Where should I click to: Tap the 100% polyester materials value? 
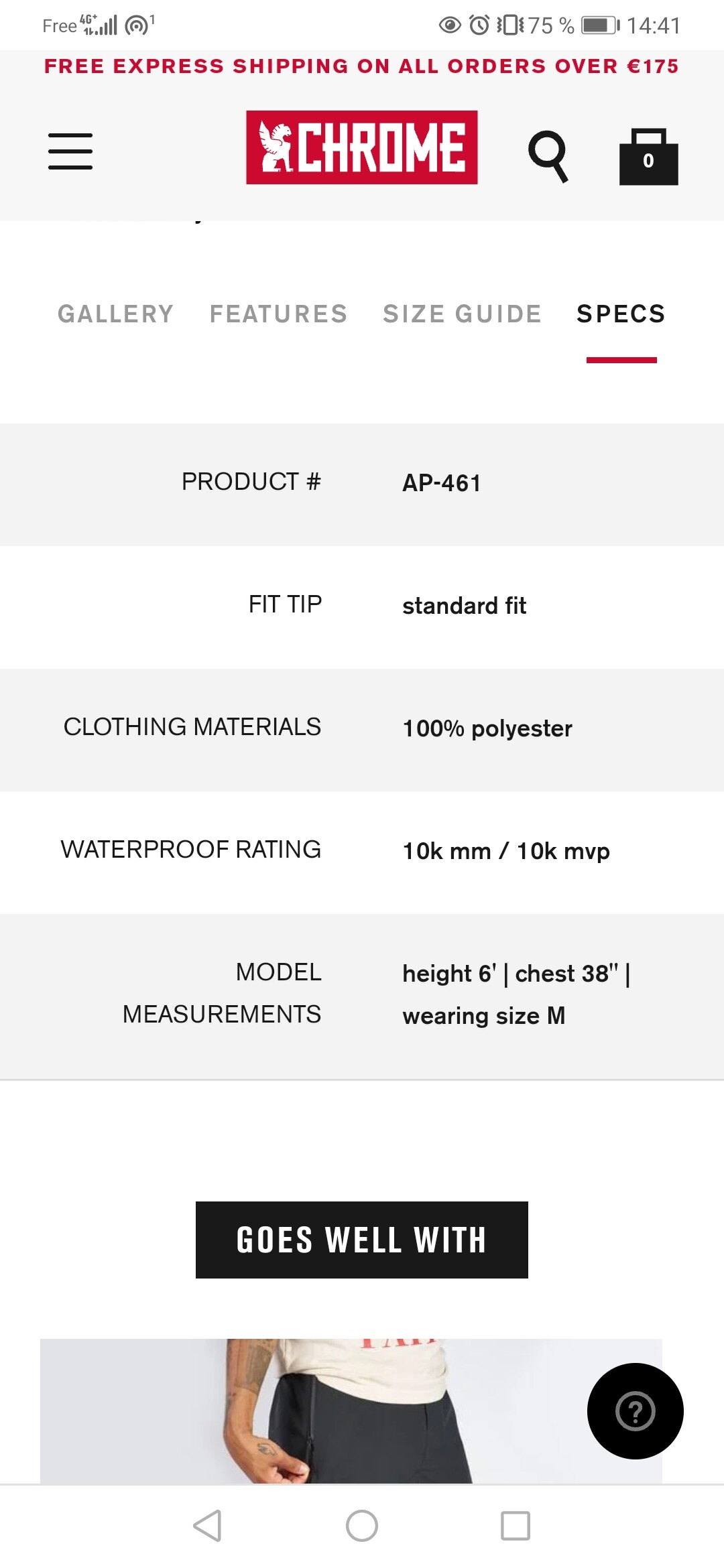coord(487,728)
